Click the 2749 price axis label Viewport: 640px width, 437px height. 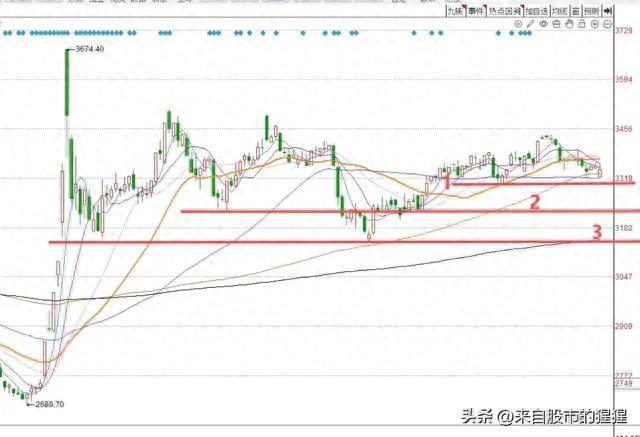coord(624,383)
